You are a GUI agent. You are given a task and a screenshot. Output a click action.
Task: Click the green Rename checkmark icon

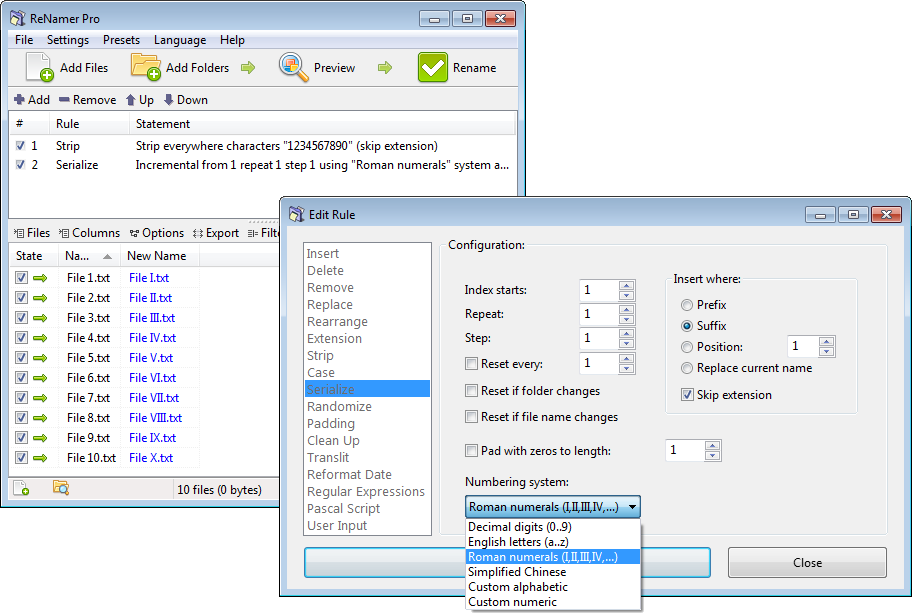[x=432, y=67]
